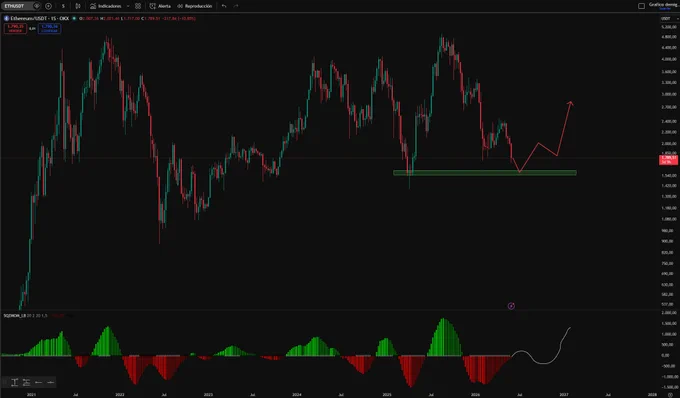Open the indicator templates grid icon

[138, 6]
